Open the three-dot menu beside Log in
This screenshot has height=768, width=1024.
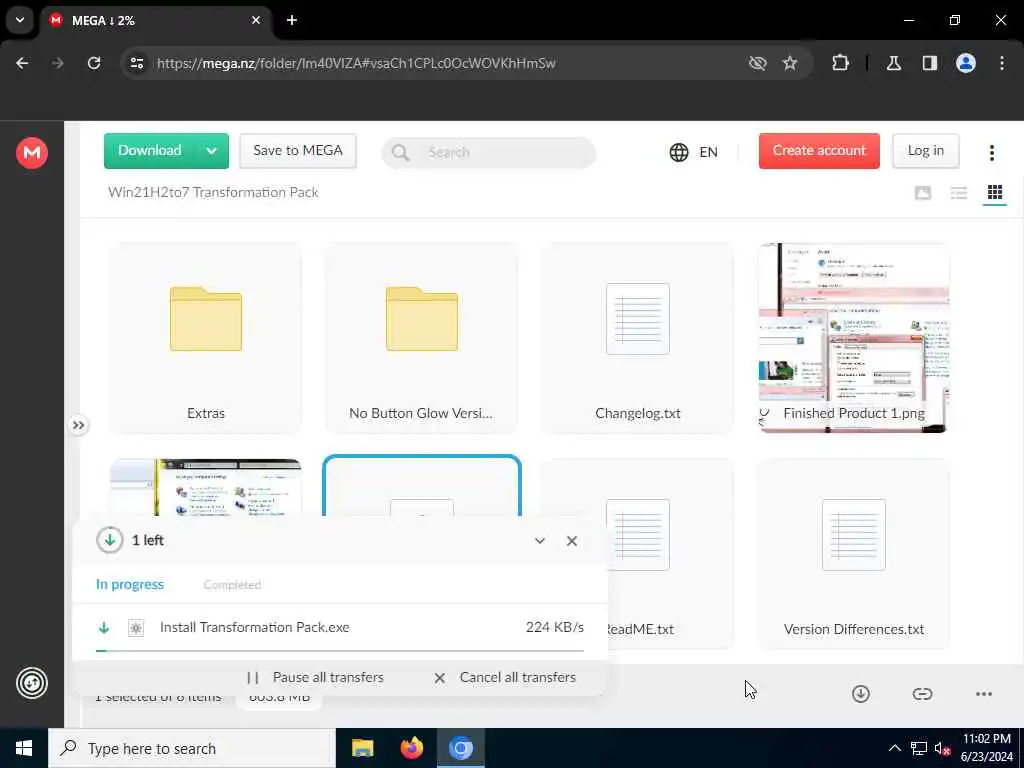pyautogui.click(x=991, y=152)
